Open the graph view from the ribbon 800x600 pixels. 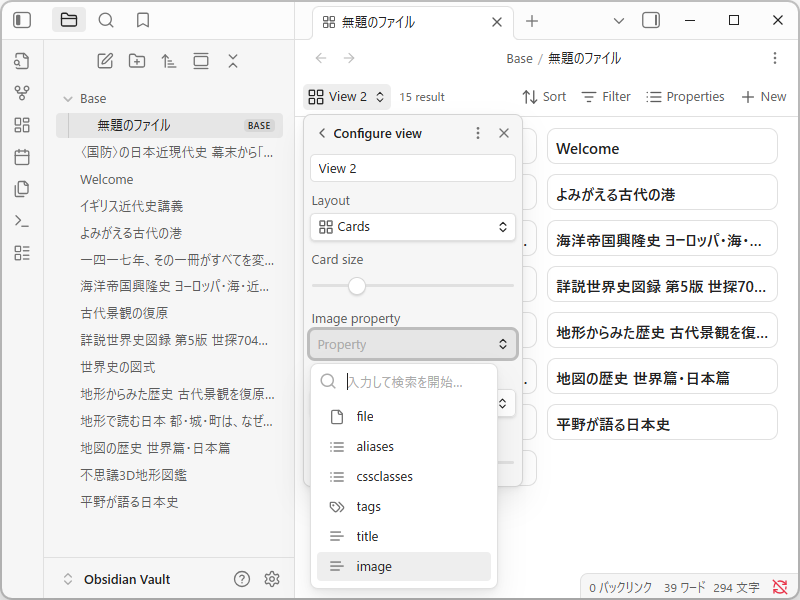click(x=20, y=93)
